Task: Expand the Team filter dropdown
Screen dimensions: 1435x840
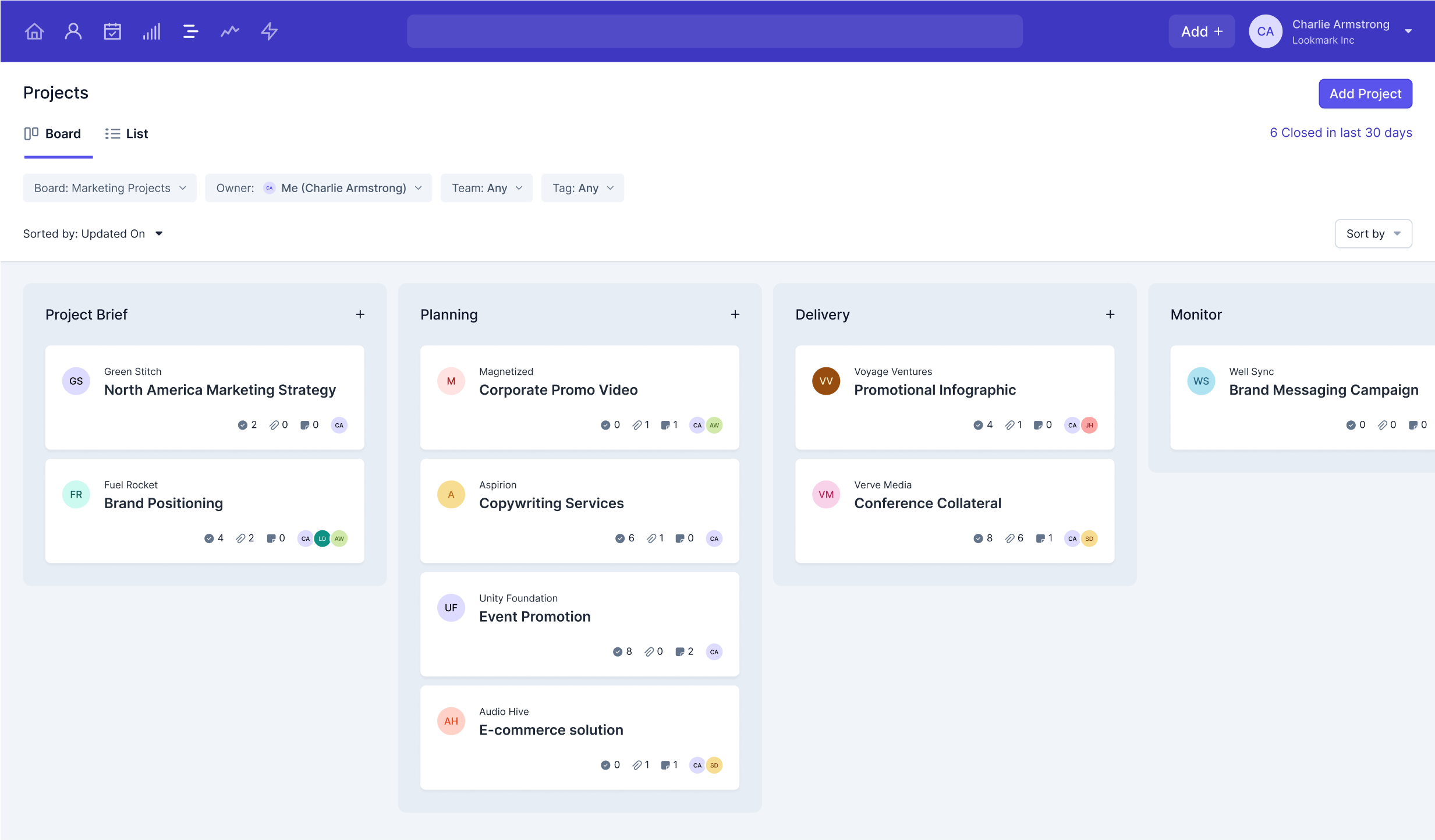Action: pos(486,188)
